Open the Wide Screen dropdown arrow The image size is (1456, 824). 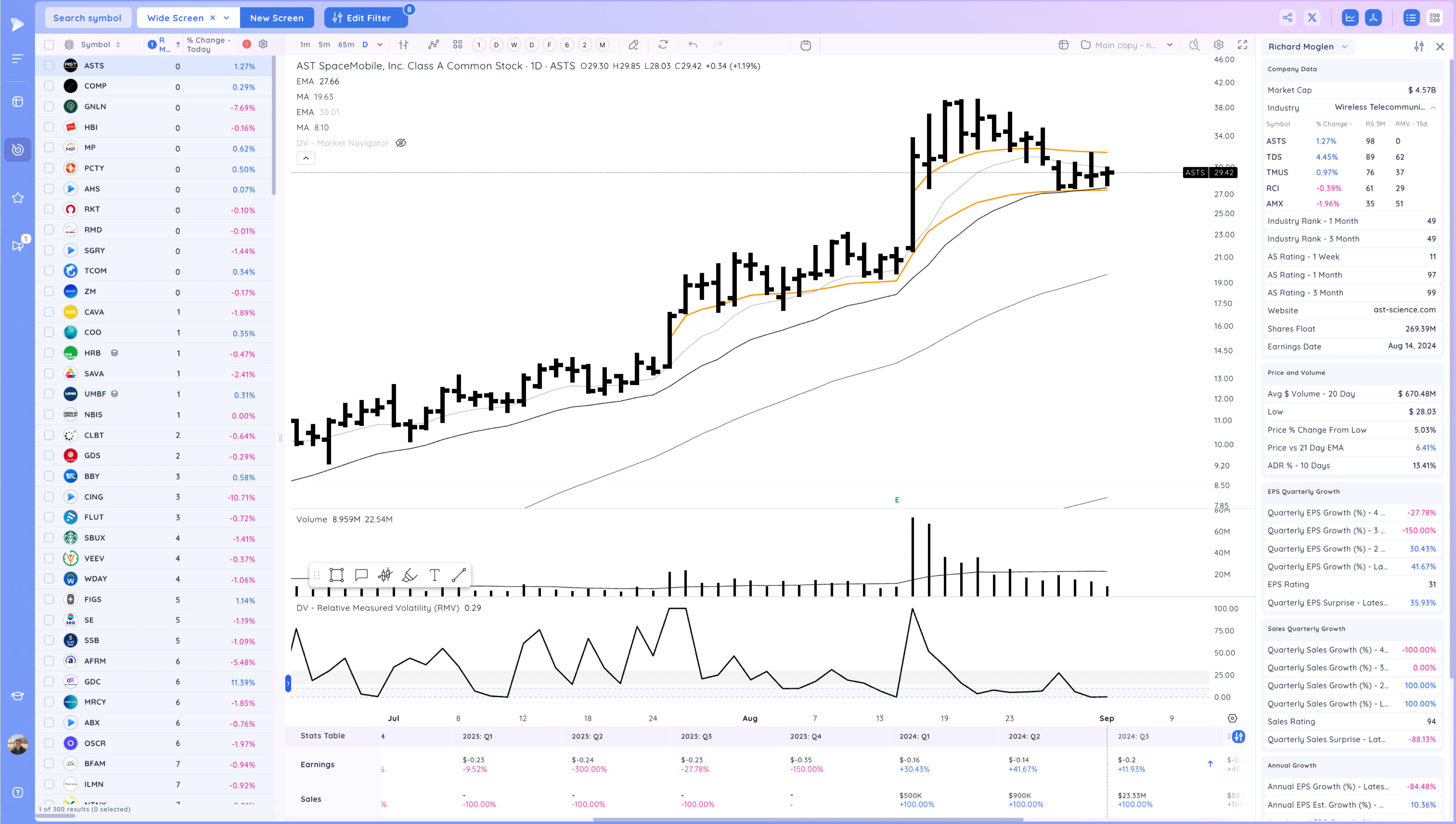tap(226, 17)
